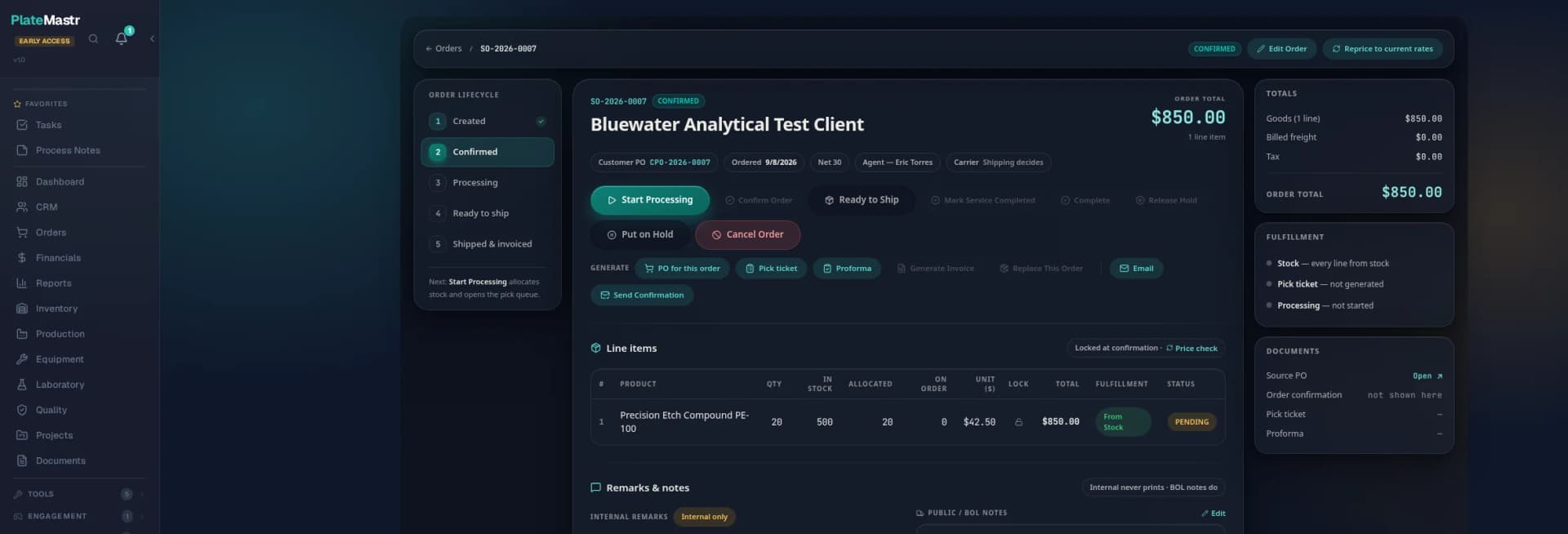Click the Start Processing button
This screenshot has width=1568, height=534.
click(x=650, y=200)
